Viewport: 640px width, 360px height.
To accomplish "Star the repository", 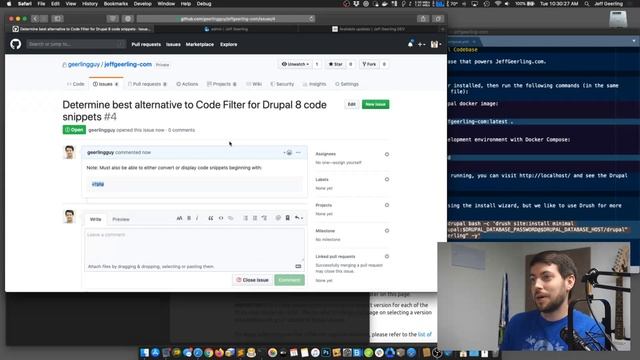I will tap(336, 64).
